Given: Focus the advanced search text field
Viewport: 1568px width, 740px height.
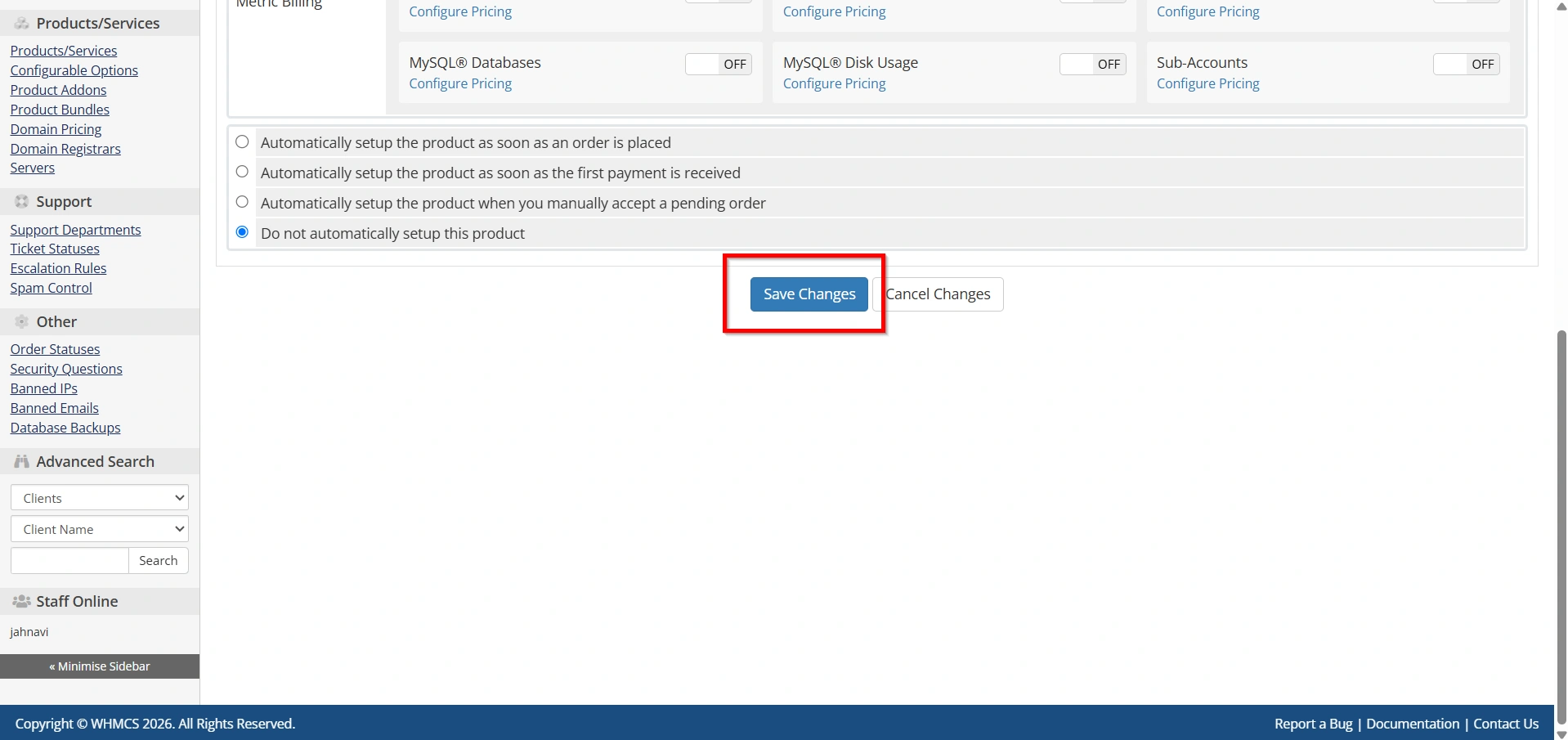Looking at the screenshot, I should [69, 560].
